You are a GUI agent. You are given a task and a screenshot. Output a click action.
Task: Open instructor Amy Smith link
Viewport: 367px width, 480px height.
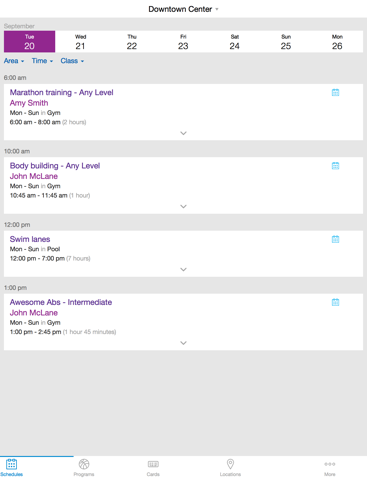[x=29, y=103]
